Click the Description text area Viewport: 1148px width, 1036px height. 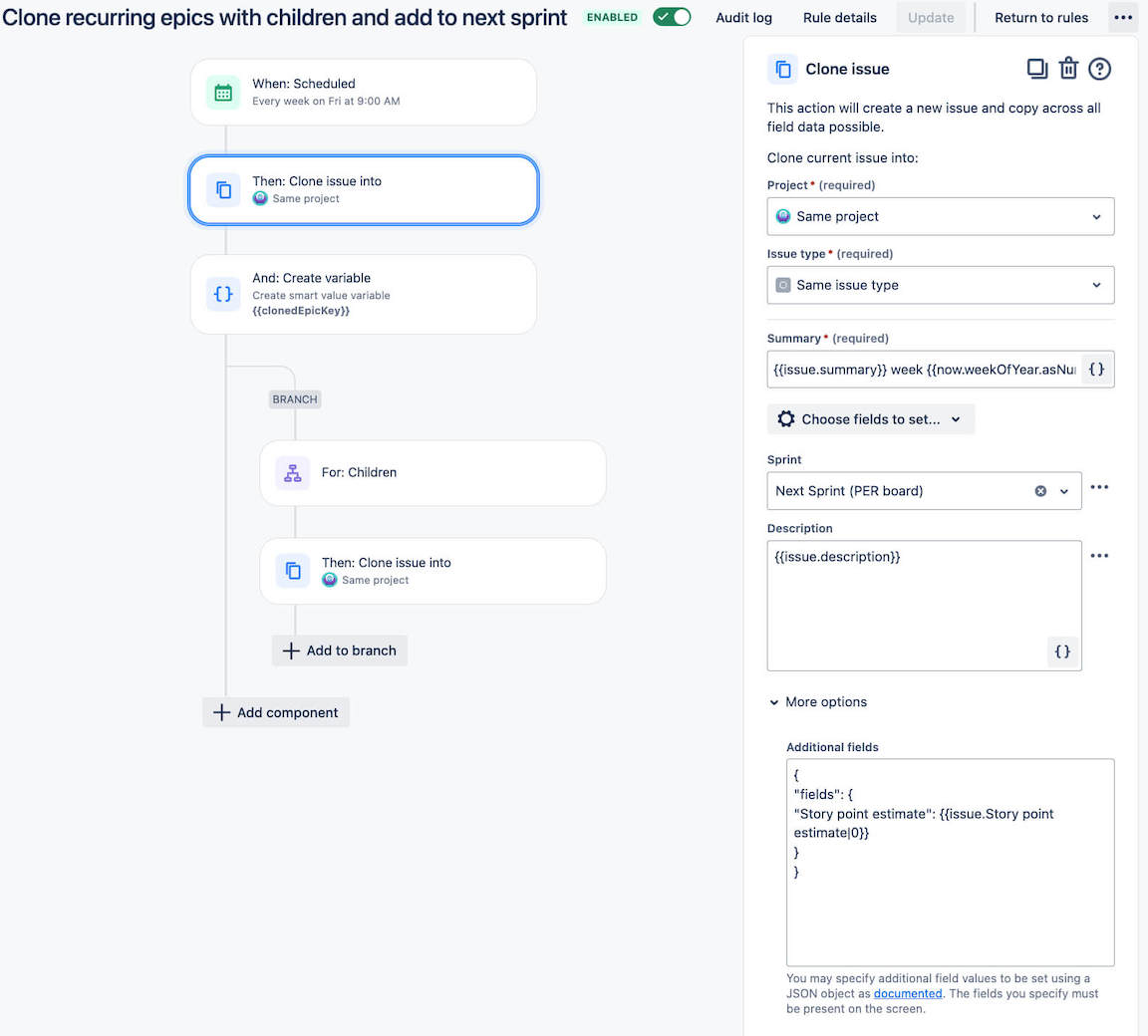(924, 605)
